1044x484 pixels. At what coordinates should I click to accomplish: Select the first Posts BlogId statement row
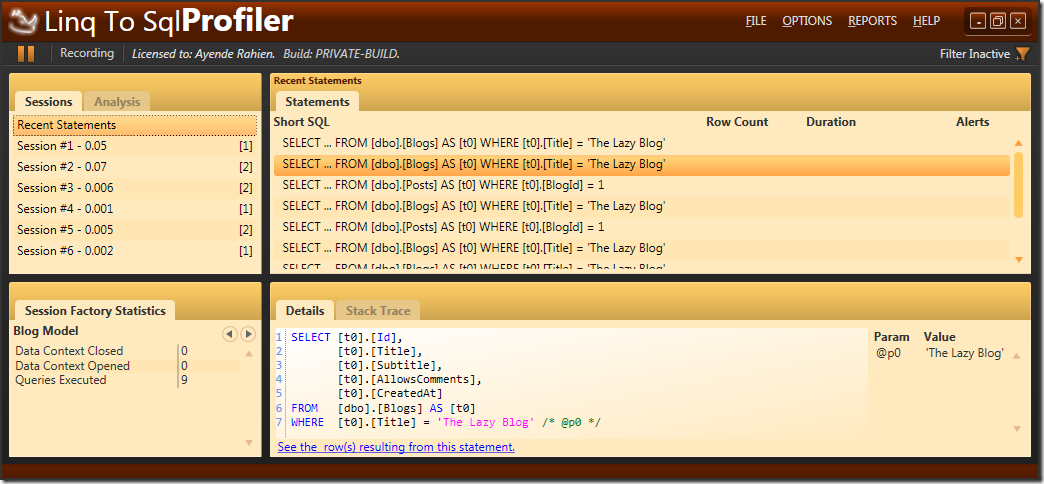click(642, 185)
